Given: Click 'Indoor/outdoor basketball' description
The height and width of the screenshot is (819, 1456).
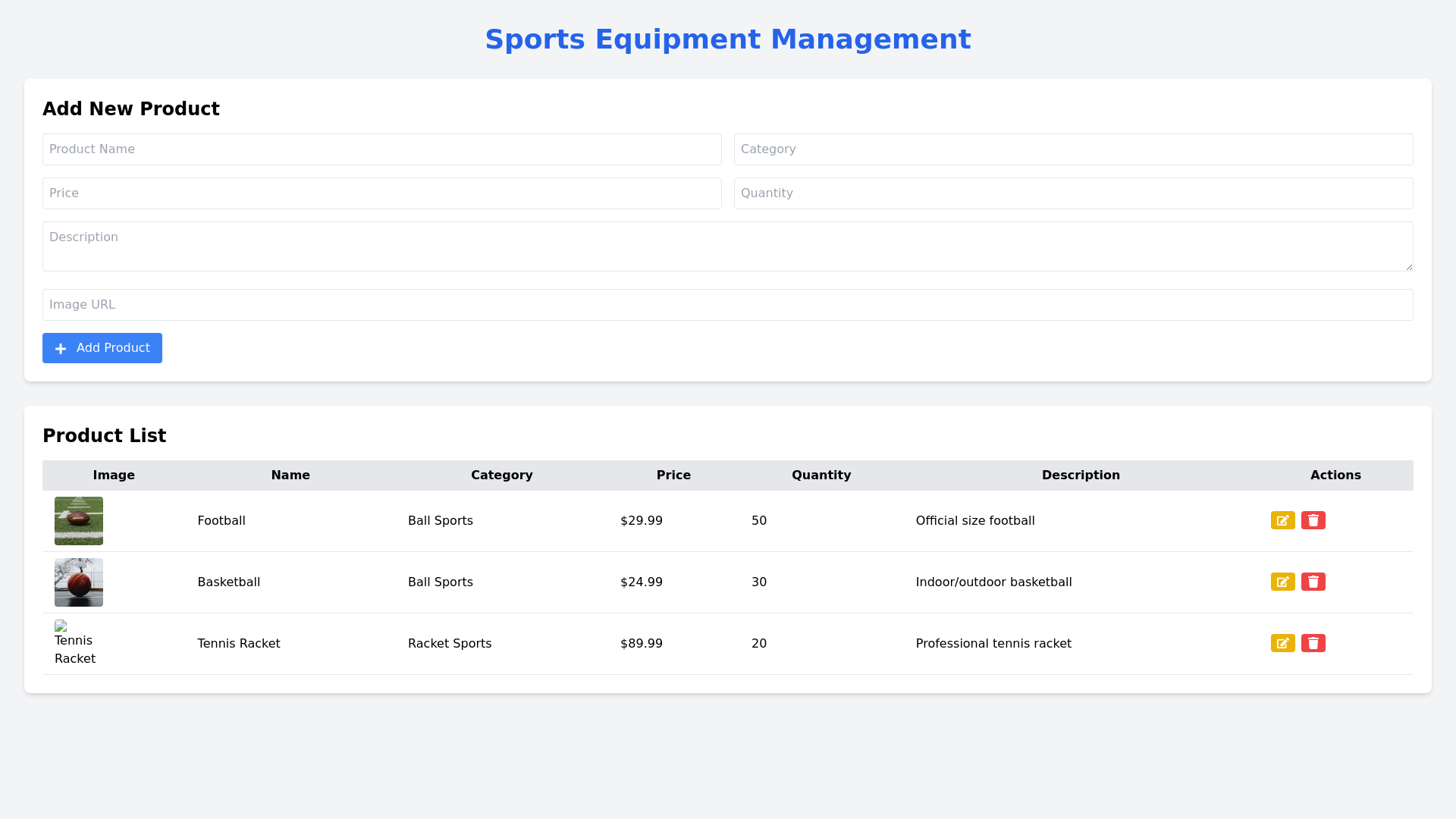Looking at the screenshot, I should pos(994,582).
